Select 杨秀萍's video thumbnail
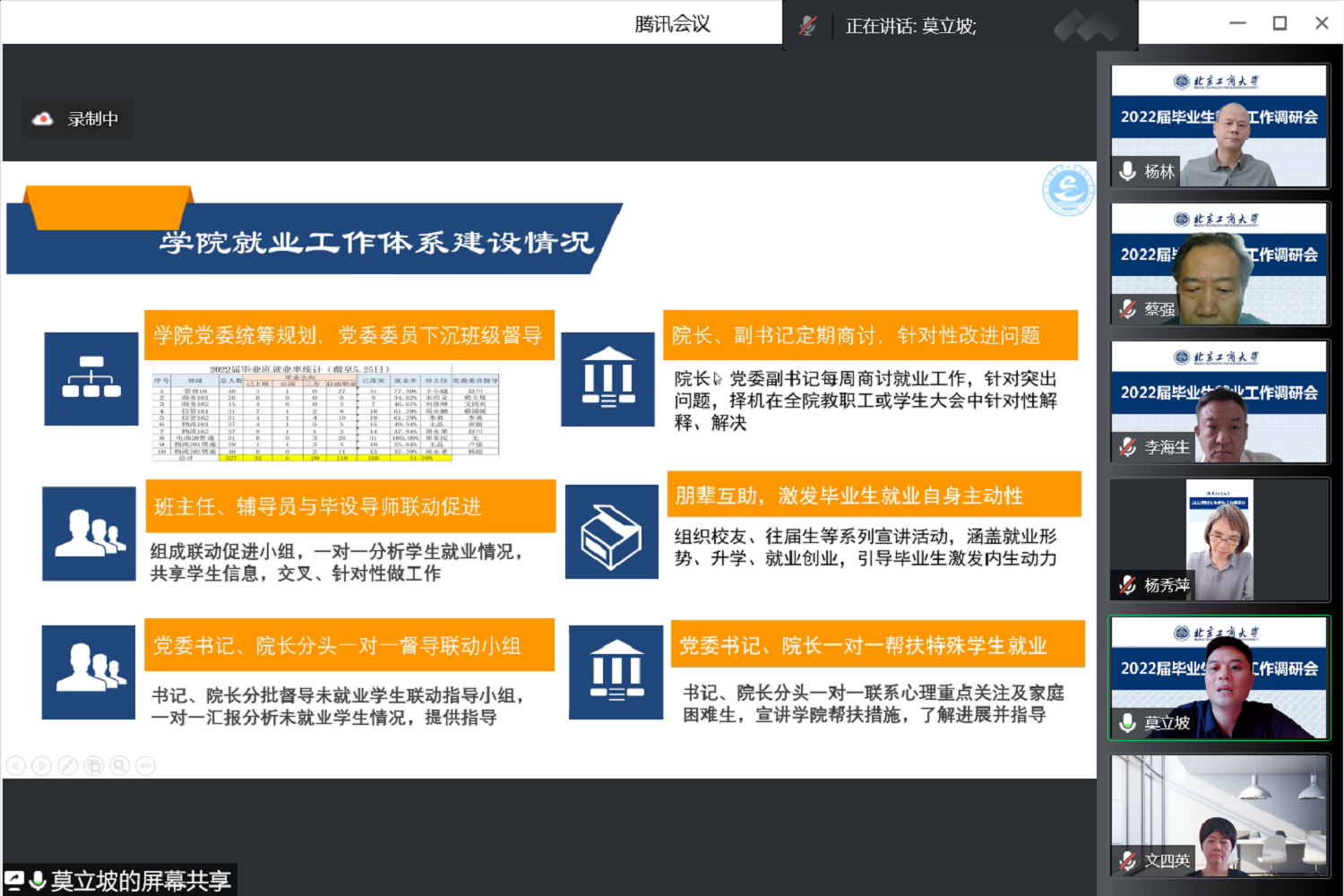The width and height of the screenshot is (1344, 896). (1219, 539)
